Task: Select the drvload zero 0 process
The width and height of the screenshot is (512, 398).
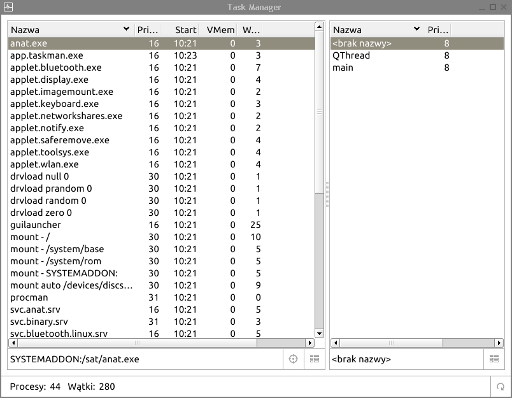Action: pos(161,213)
